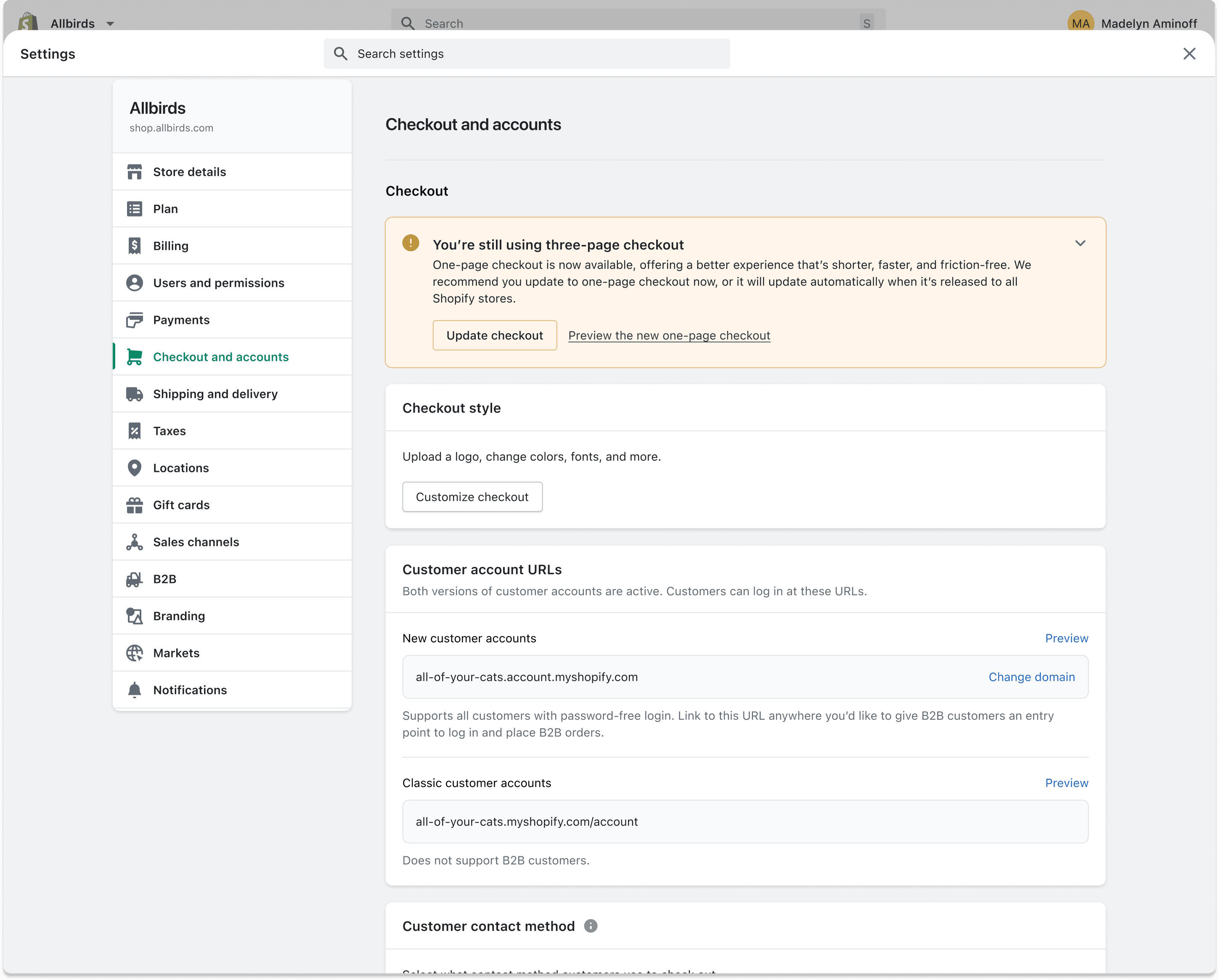This screenshot has height=980, width=1219.
Task: Open Taxes settings
Action: pyautogui.click(x=232, y=431)
